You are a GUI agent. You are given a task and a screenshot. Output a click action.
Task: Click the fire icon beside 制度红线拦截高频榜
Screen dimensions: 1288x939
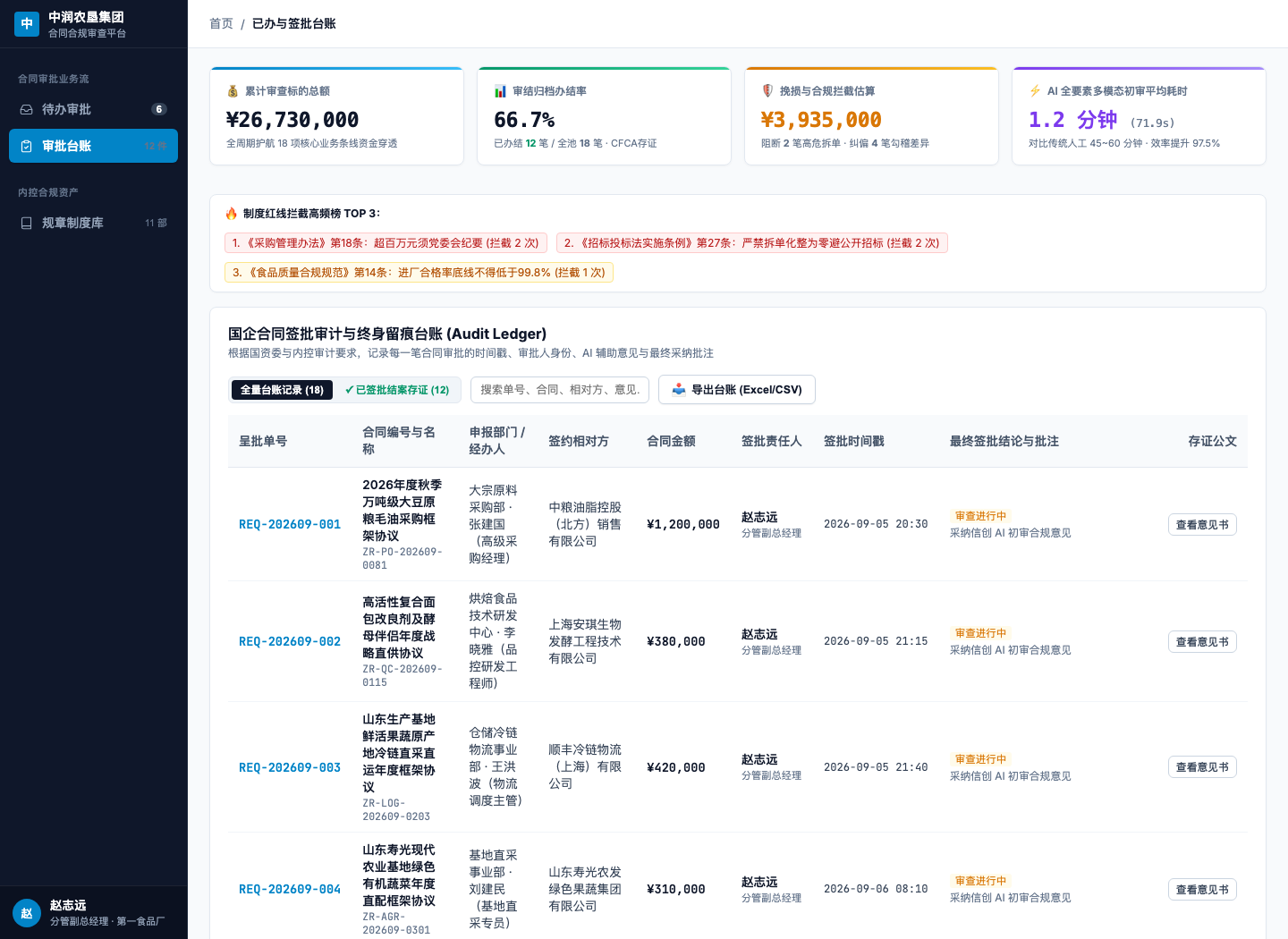pyautogui.click(x=232, y=214)
